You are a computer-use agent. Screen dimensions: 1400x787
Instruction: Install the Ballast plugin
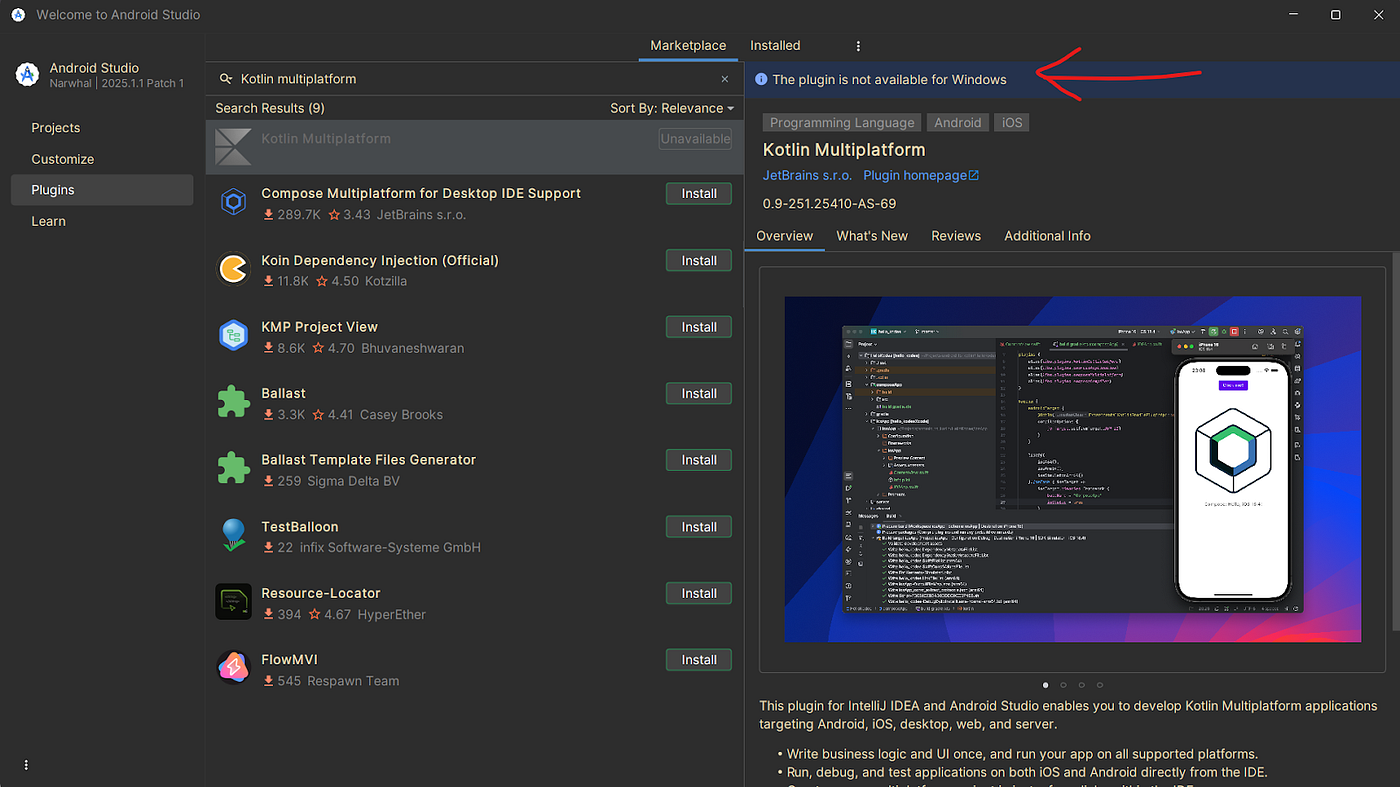tap(699, 394)
